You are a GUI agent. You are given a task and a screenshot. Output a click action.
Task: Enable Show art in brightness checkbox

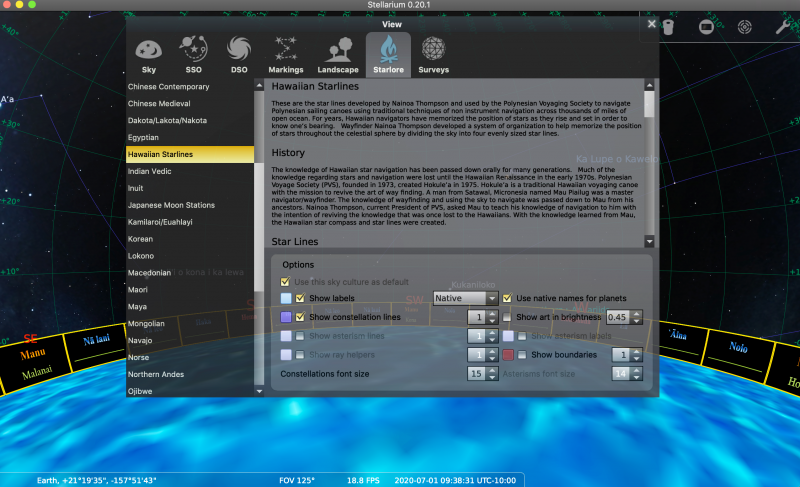[507, 317]
